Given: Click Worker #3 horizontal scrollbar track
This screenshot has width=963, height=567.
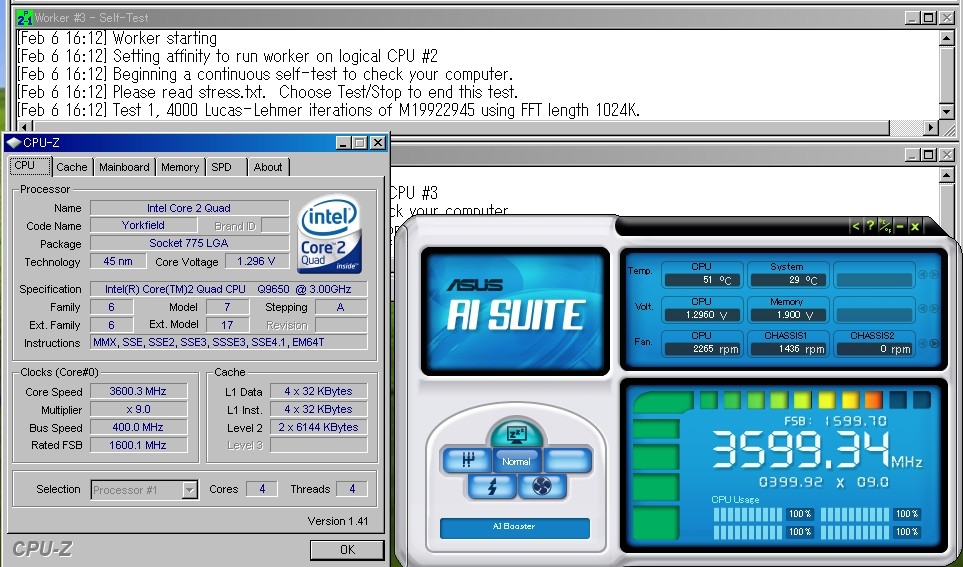Looking at the screenshot, I should tap(906, 127).
